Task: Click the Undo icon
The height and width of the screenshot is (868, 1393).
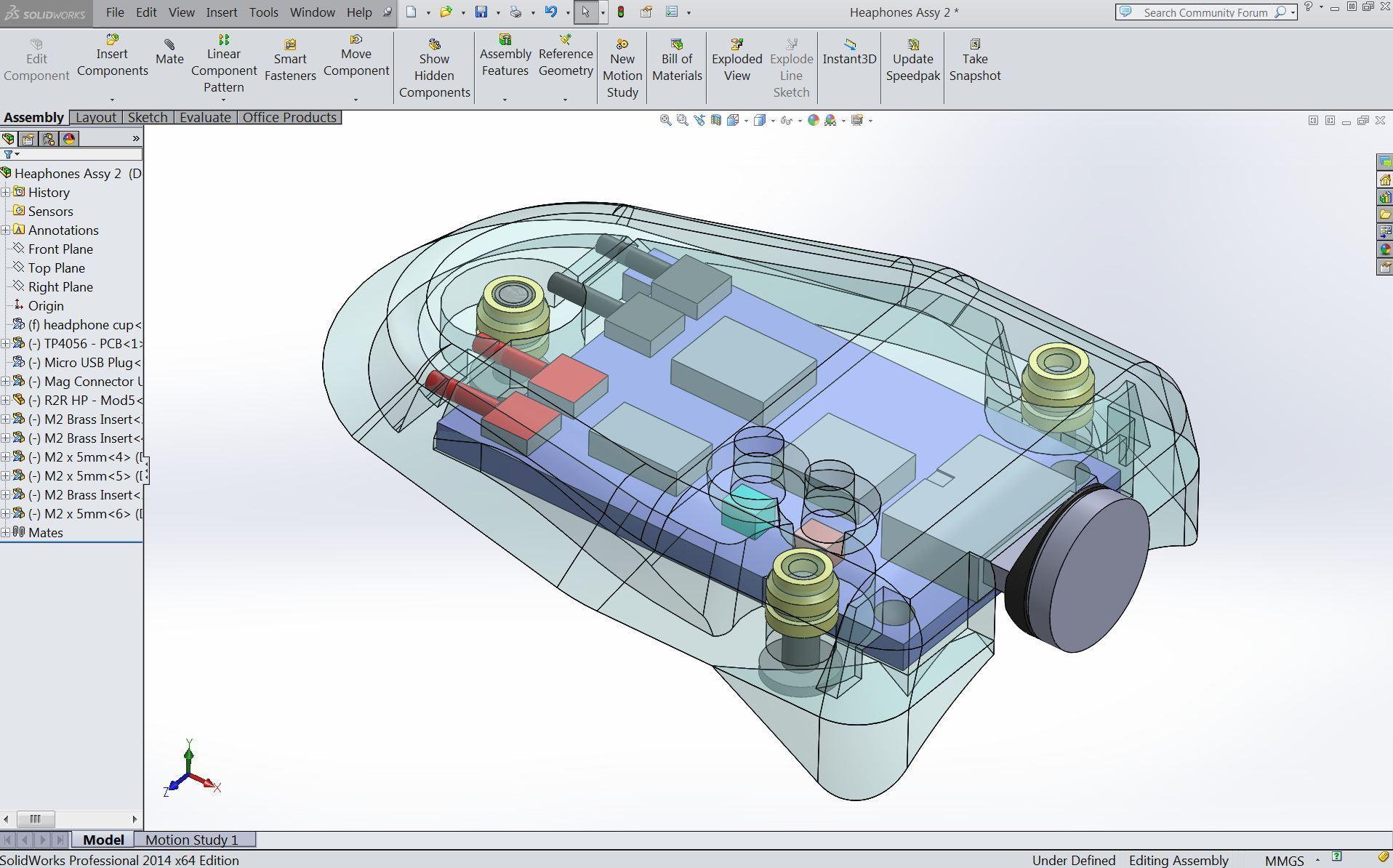Action: [550, 12]
